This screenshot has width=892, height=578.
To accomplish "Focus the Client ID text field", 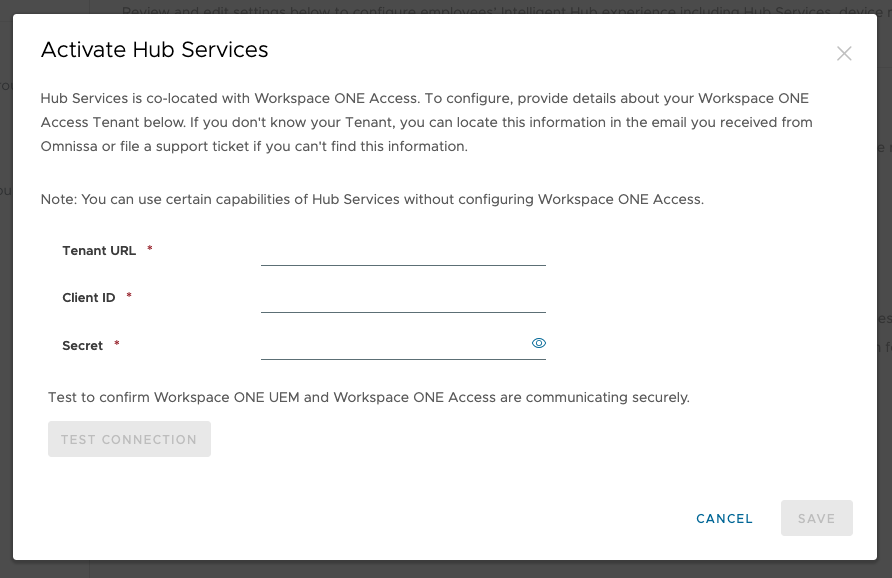I will click(x=402, y=298).
